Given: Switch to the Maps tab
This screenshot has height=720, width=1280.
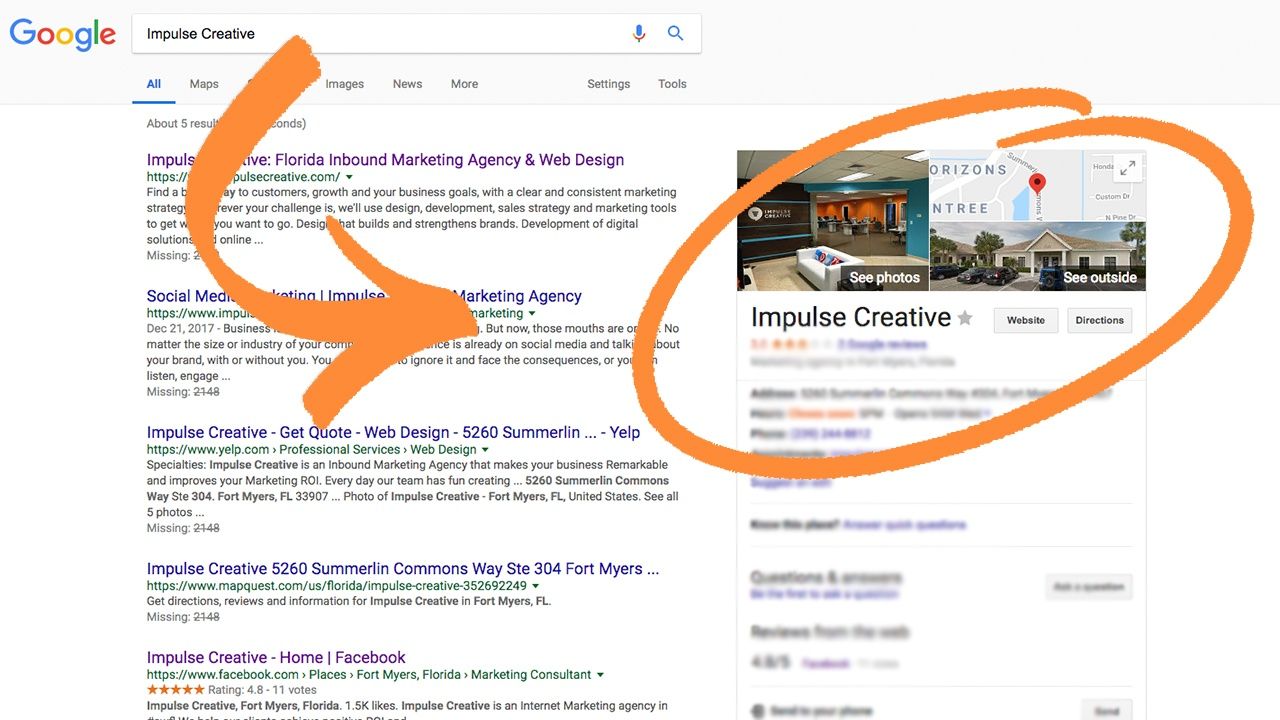Looking at the screenshot, I should pyautogui.click(x=204, y=84).
